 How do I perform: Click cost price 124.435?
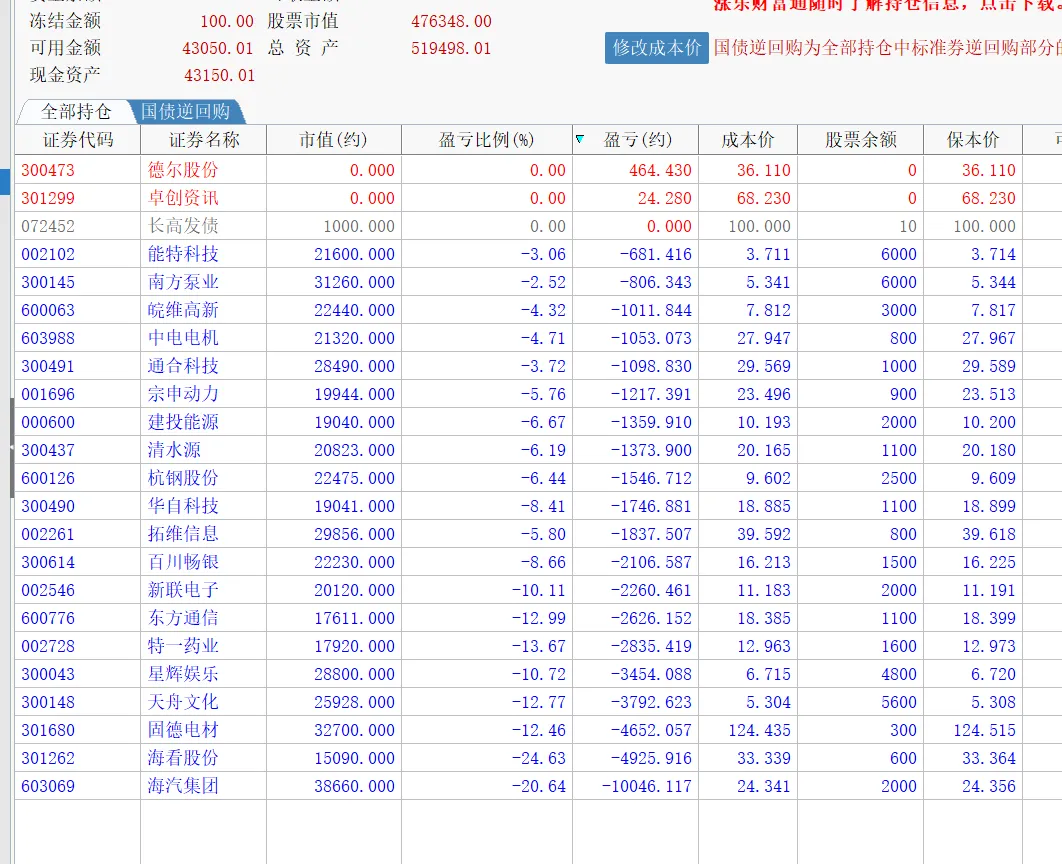(x=759, y=731)
